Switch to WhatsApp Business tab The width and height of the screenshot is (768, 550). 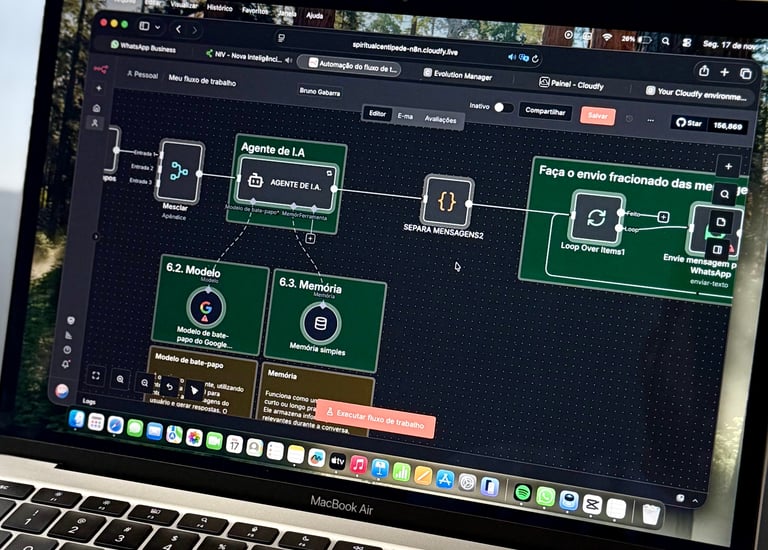[x=144, y=47]
